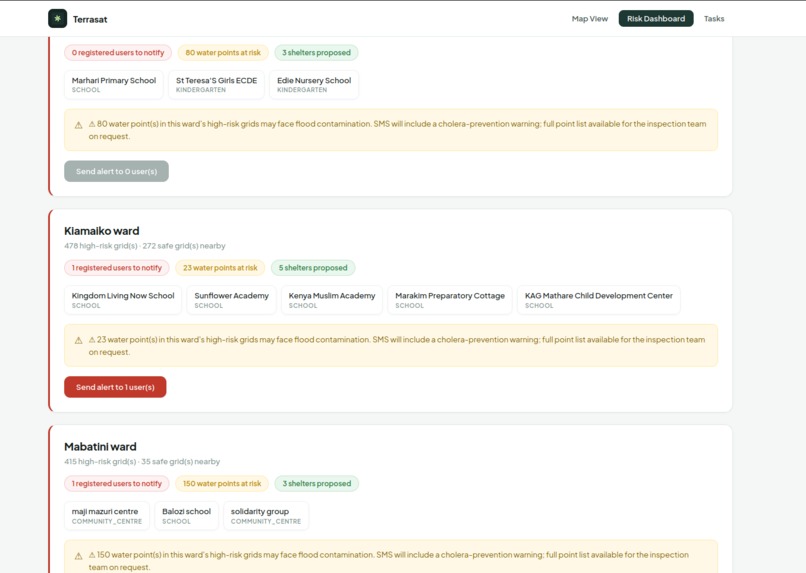Open solidarity group community centre card
The height and width of the screenshot is (573, 806).
[266, 515]
